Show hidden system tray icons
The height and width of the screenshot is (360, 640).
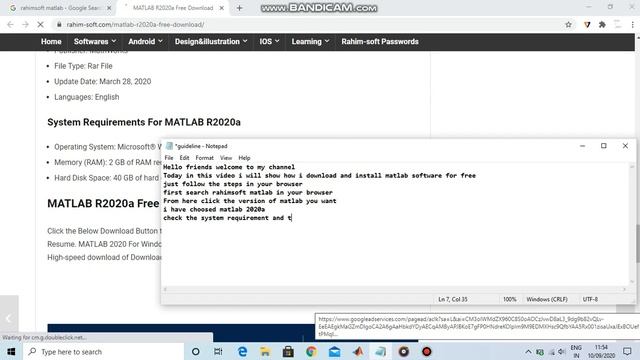tap(528, 352)
